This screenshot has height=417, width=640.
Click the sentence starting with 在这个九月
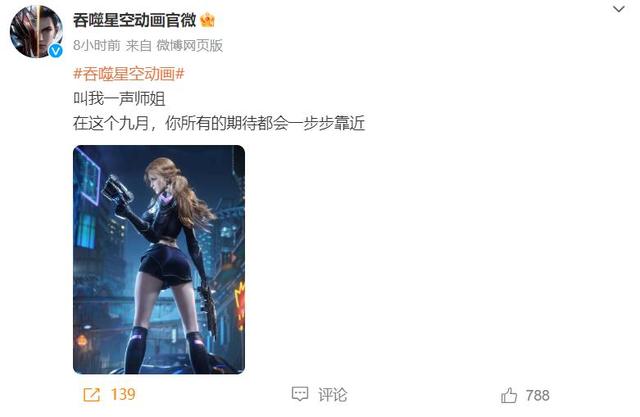(219, 123)
